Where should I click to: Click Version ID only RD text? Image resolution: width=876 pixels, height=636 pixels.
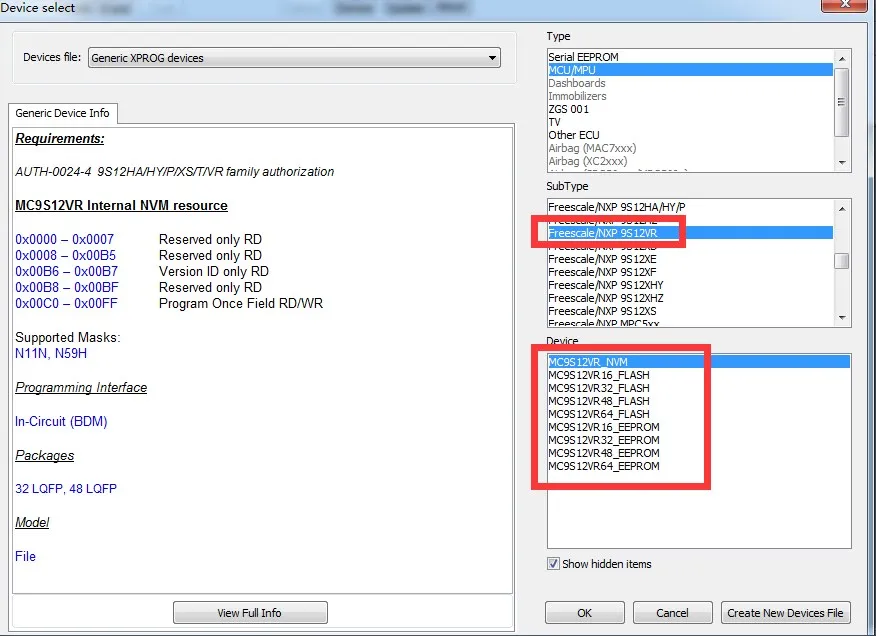coord(214,272)
